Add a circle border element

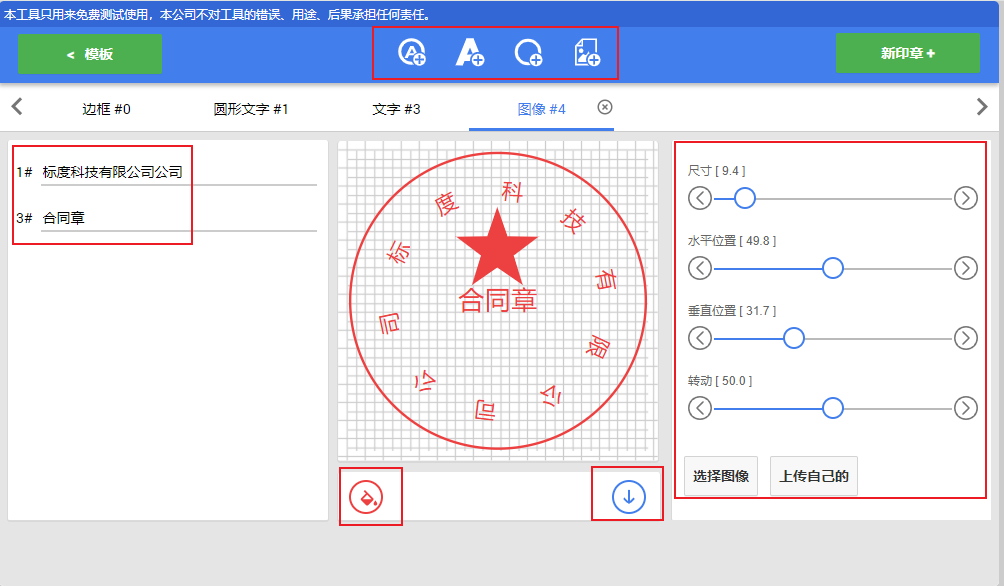tap(529, 53)
